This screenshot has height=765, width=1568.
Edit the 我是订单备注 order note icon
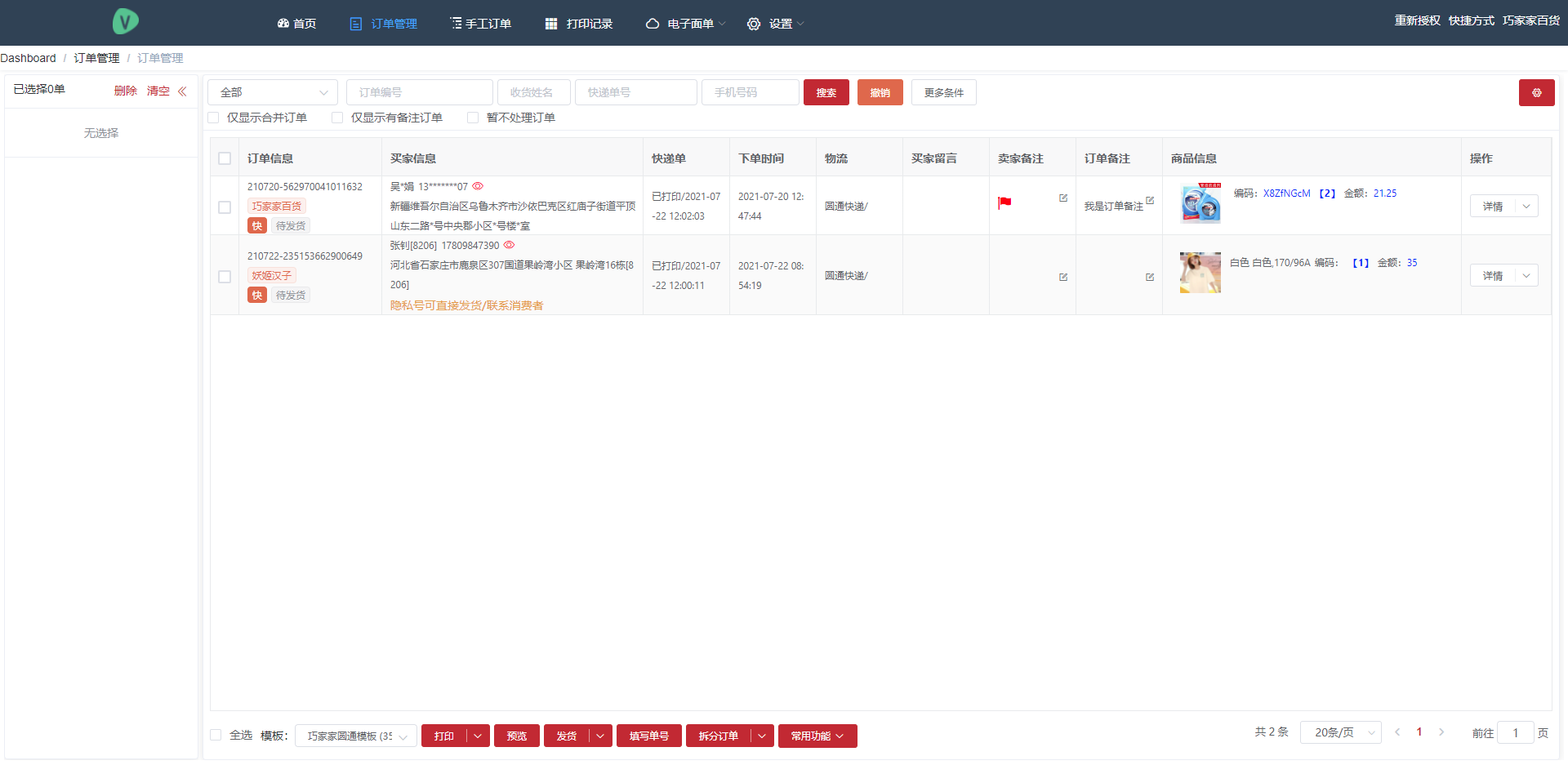pos(1150,200)
